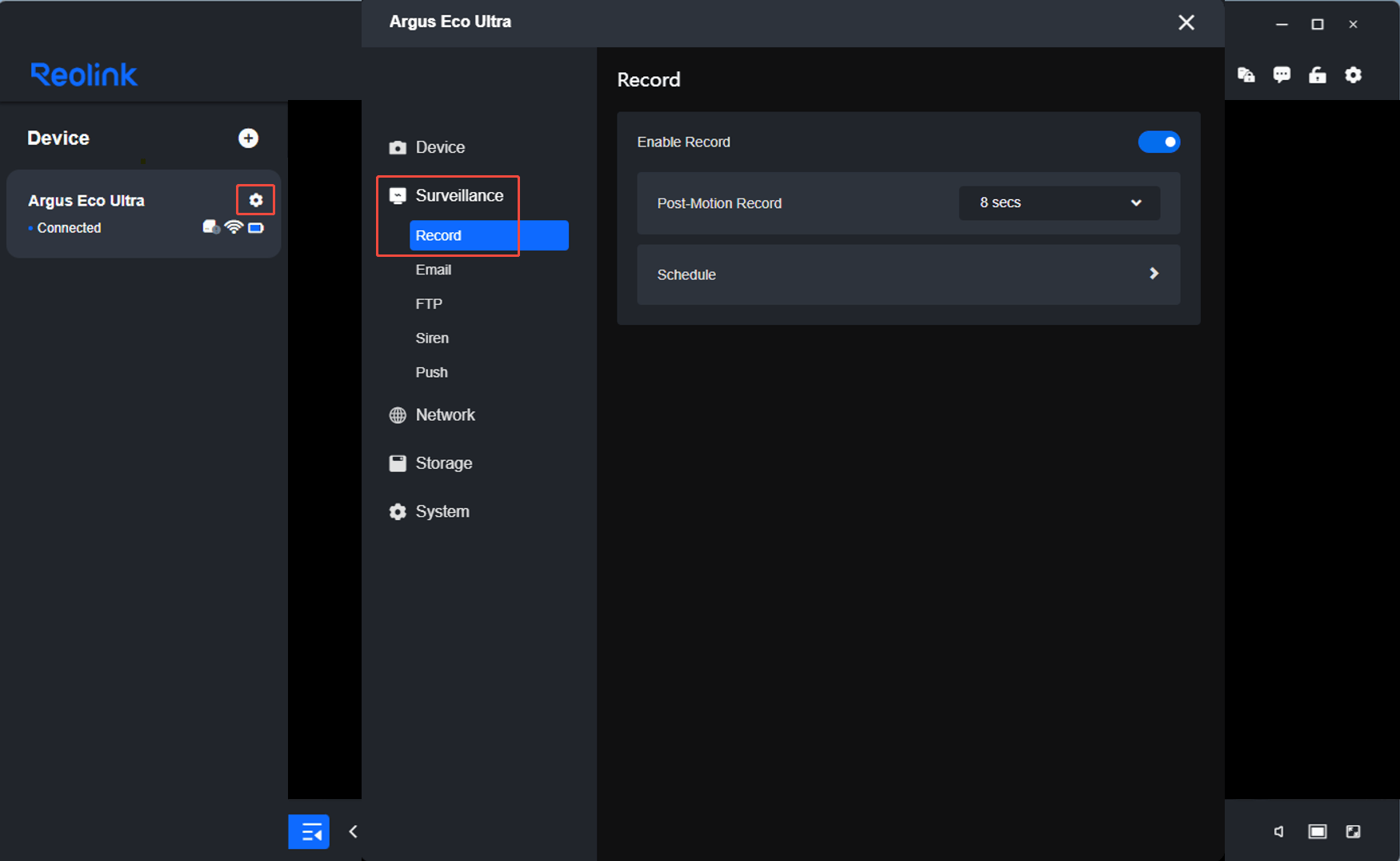The image size is (1400, 861).
Task: Open the Surveillance settings section
Action: point(459,195)
